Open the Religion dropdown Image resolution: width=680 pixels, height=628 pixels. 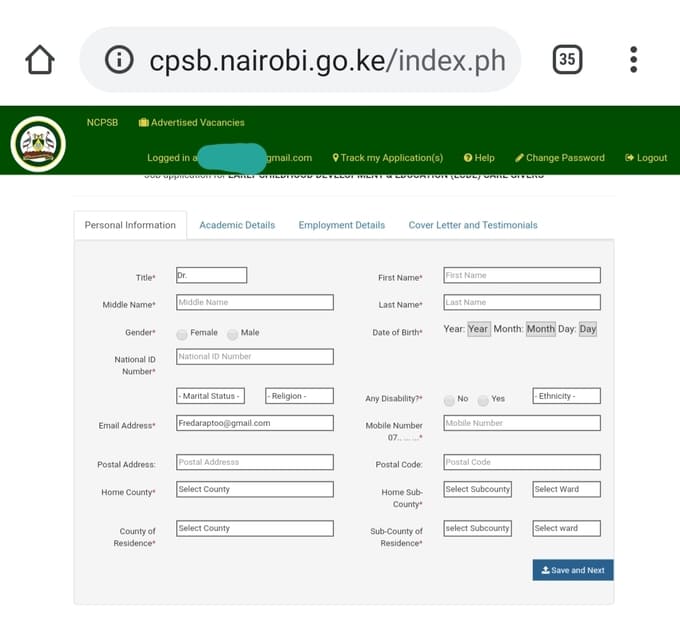(299, 396)
